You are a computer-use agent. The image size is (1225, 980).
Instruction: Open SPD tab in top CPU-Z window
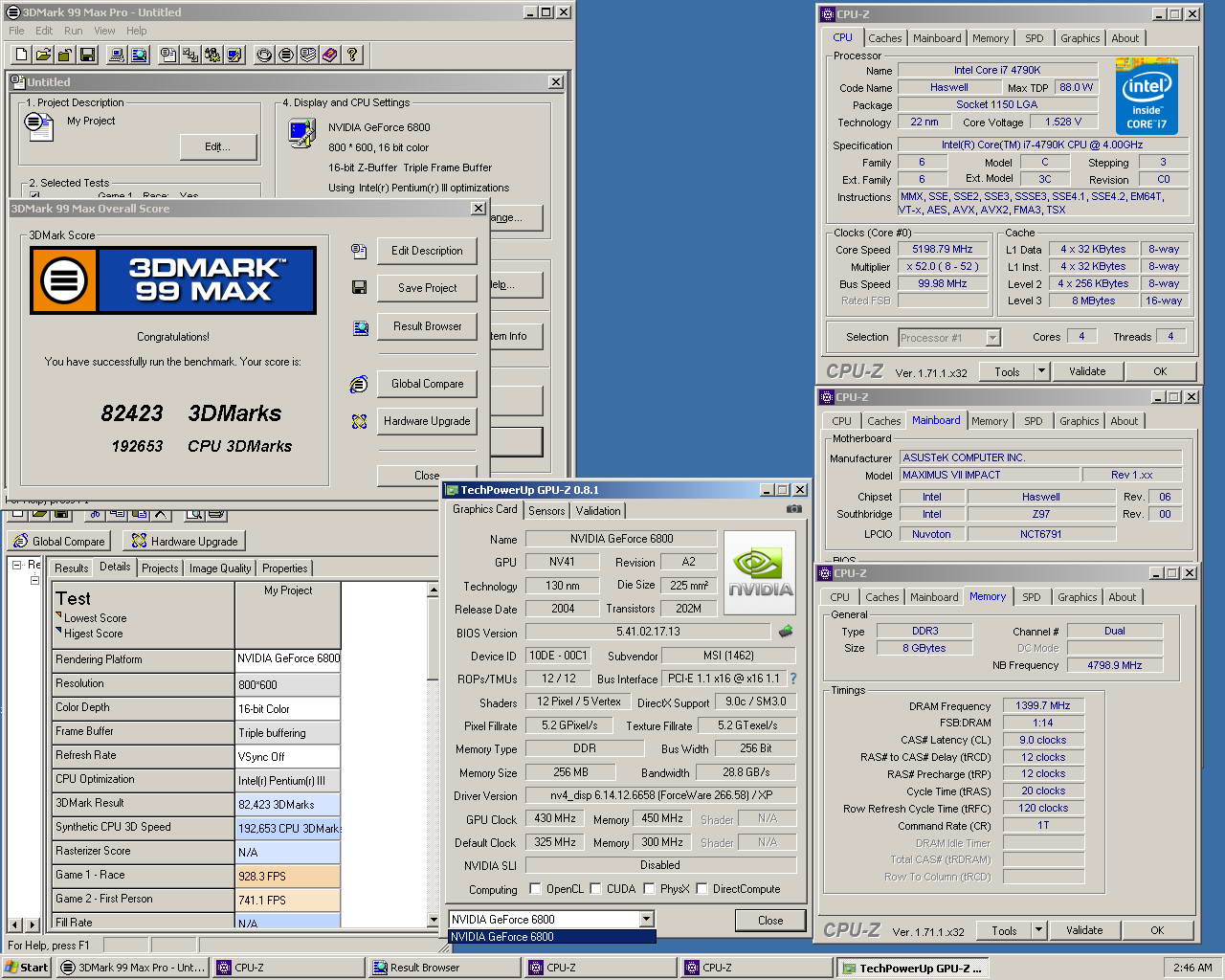1035,38
